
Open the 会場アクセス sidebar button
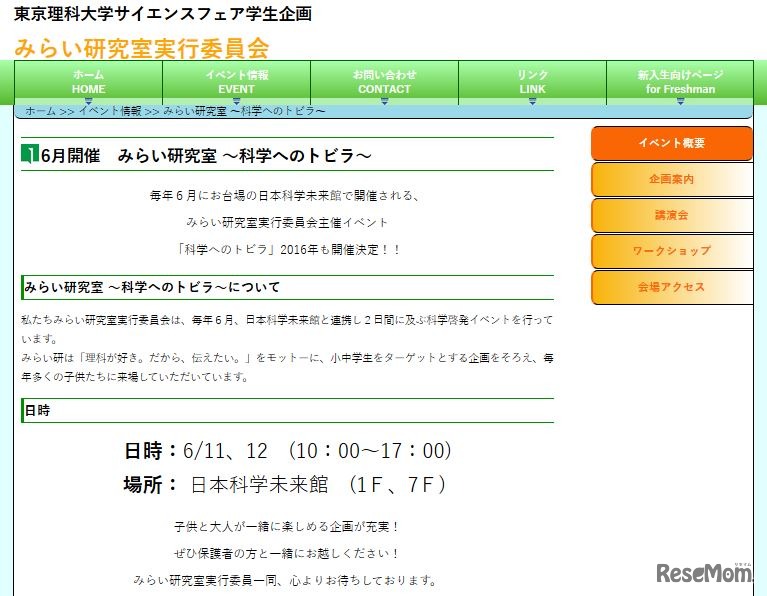672,287
